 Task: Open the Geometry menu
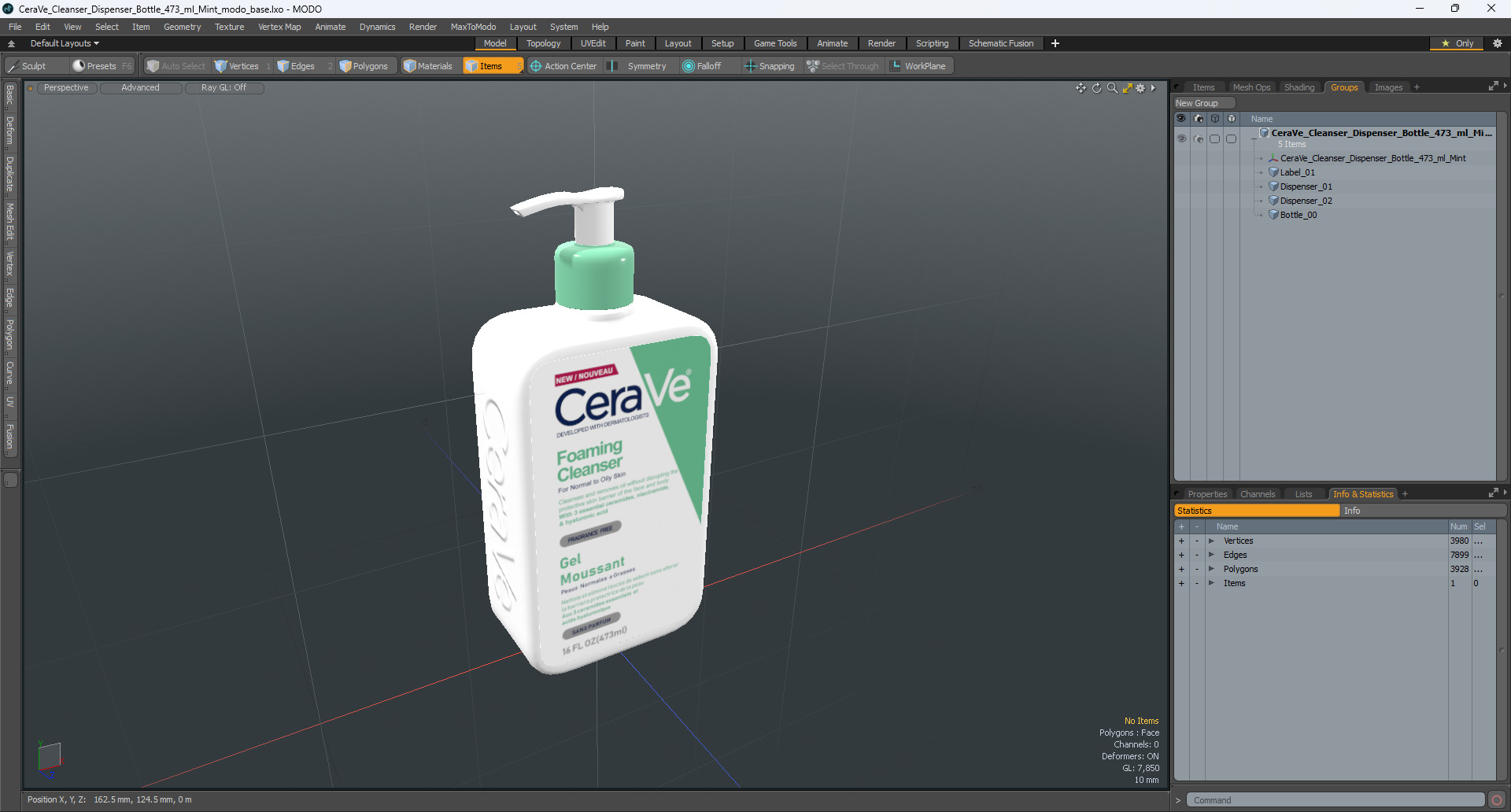(182, 27)
